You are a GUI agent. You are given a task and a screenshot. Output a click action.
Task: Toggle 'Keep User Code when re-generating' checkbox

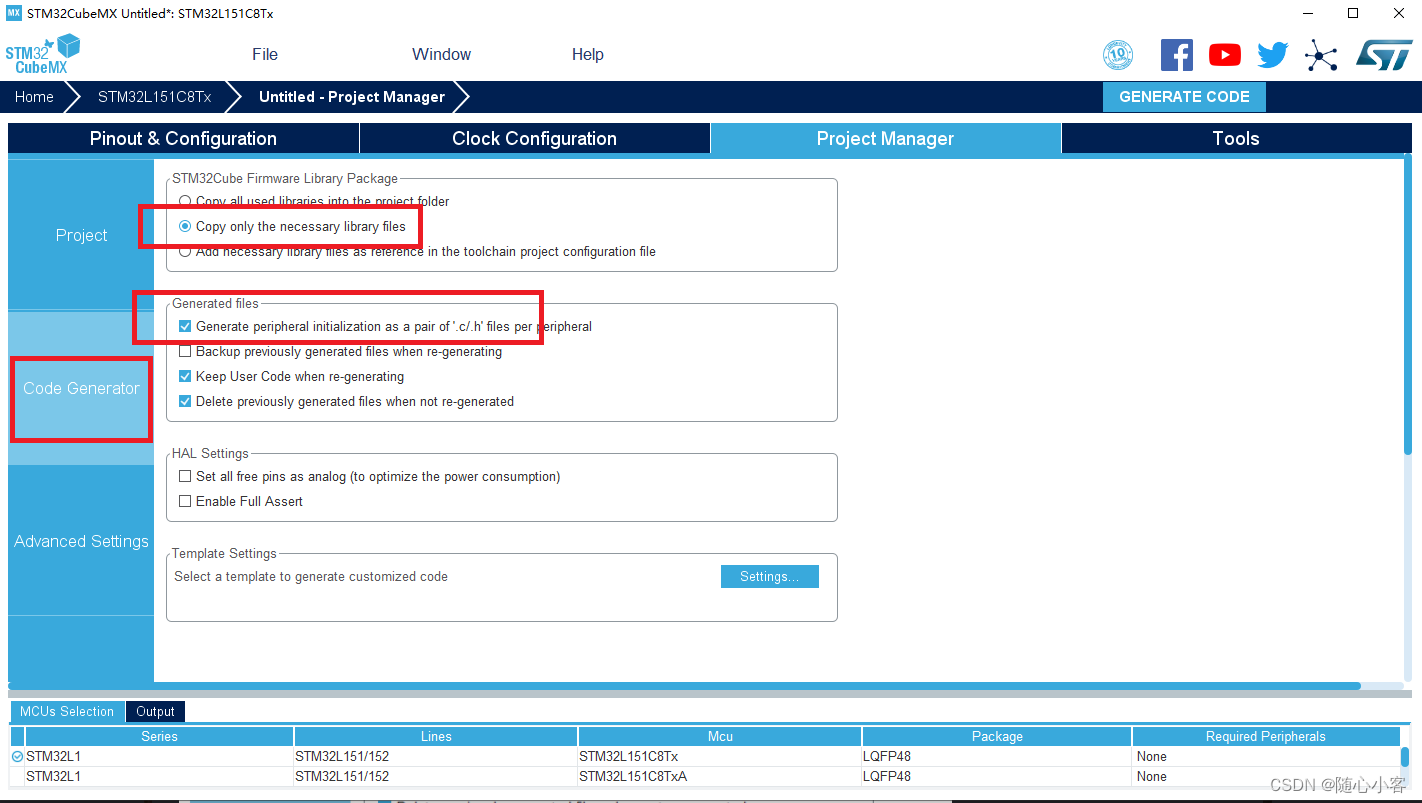tap(185, 376)
